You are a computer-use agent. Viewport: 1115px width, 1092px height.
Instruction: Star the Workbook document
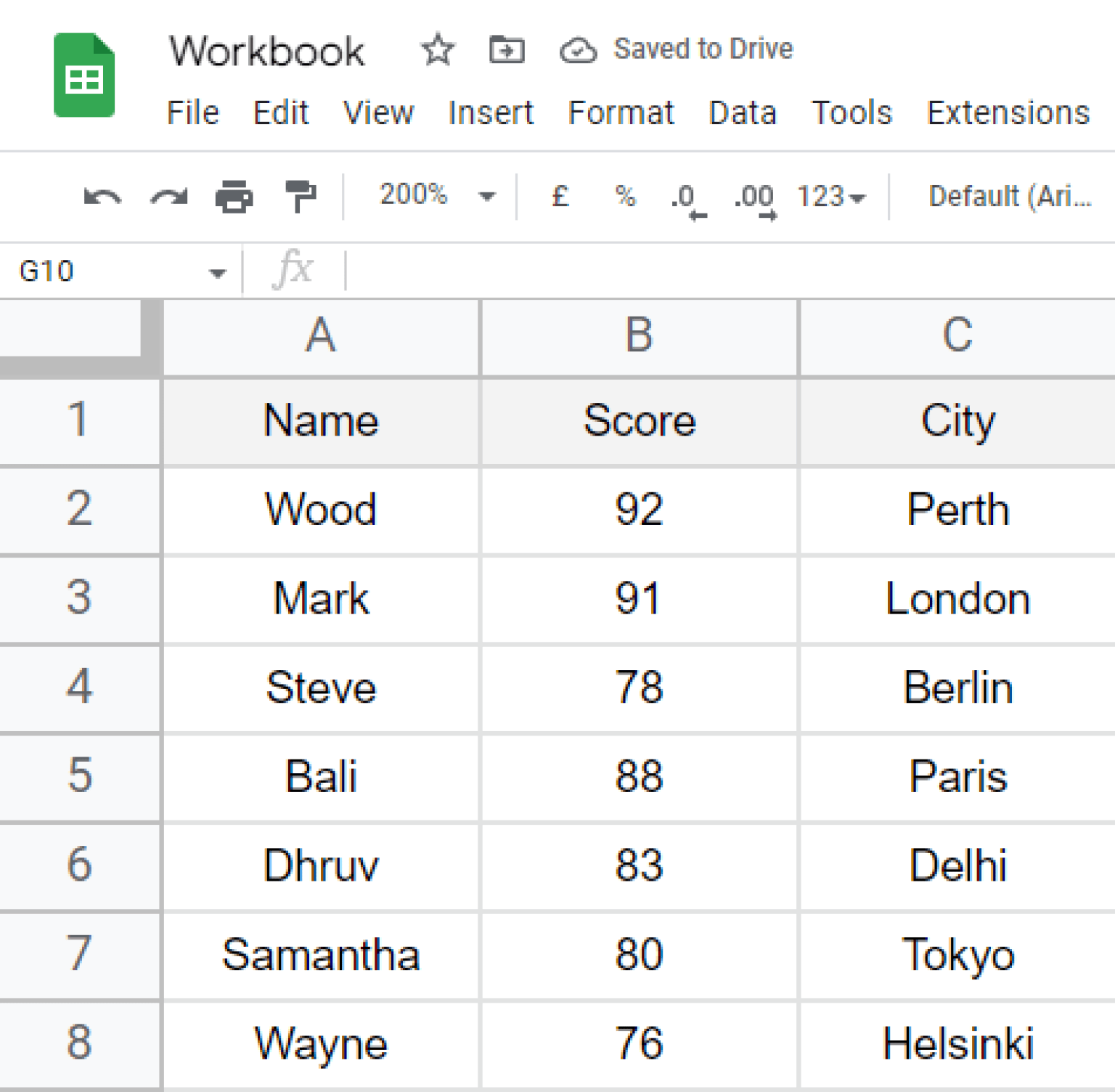pyautogui.click(x=438, y=49)
